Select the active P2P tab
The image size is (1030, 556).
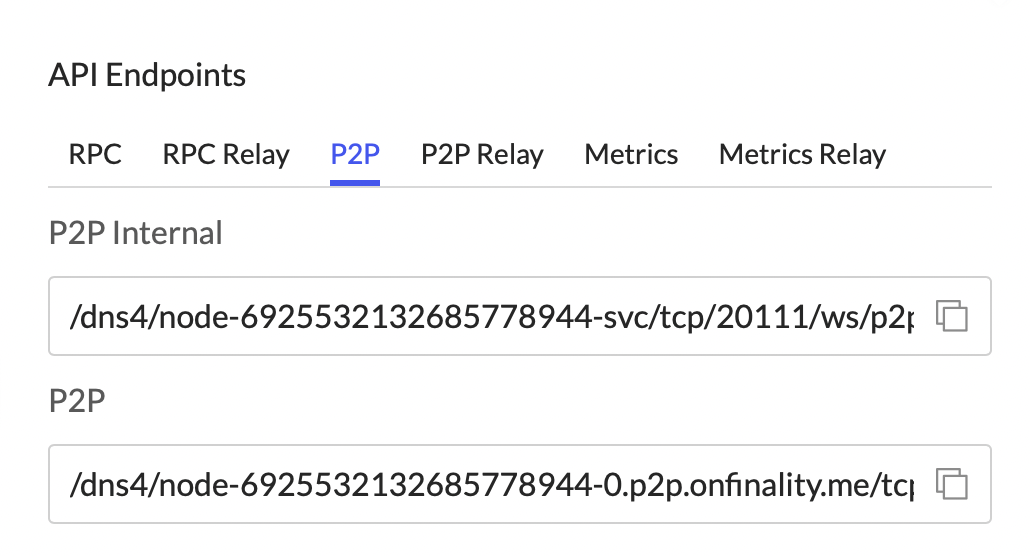click(354, 155)
